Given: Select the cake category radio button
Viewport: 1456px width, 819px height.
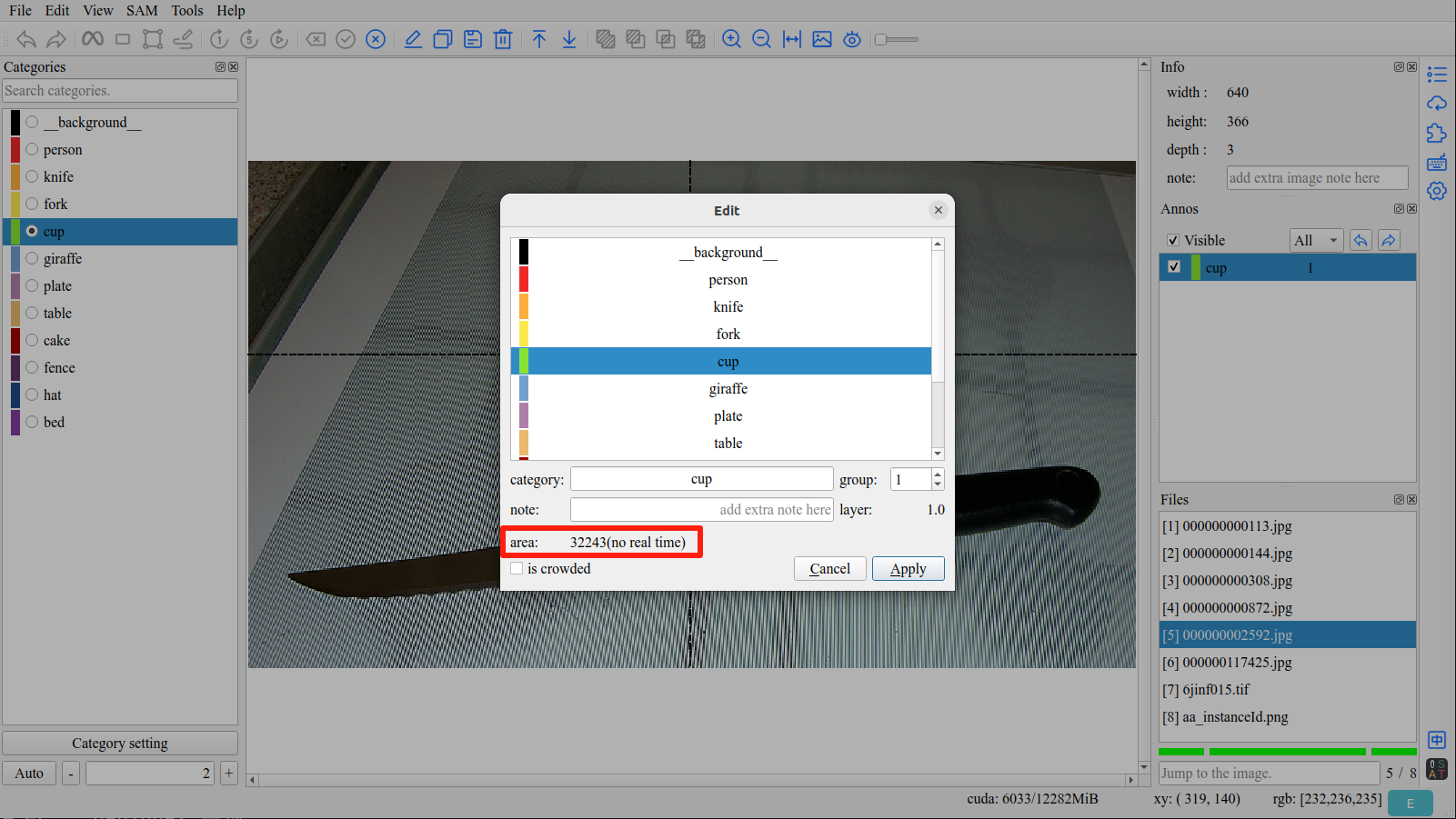Looking at the screenshot, I should (x=32, y=340).
